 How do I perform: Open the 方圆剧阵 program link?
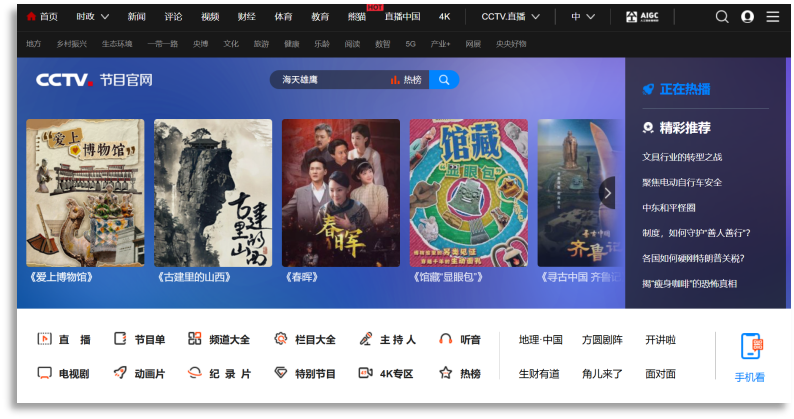point(602,339)
